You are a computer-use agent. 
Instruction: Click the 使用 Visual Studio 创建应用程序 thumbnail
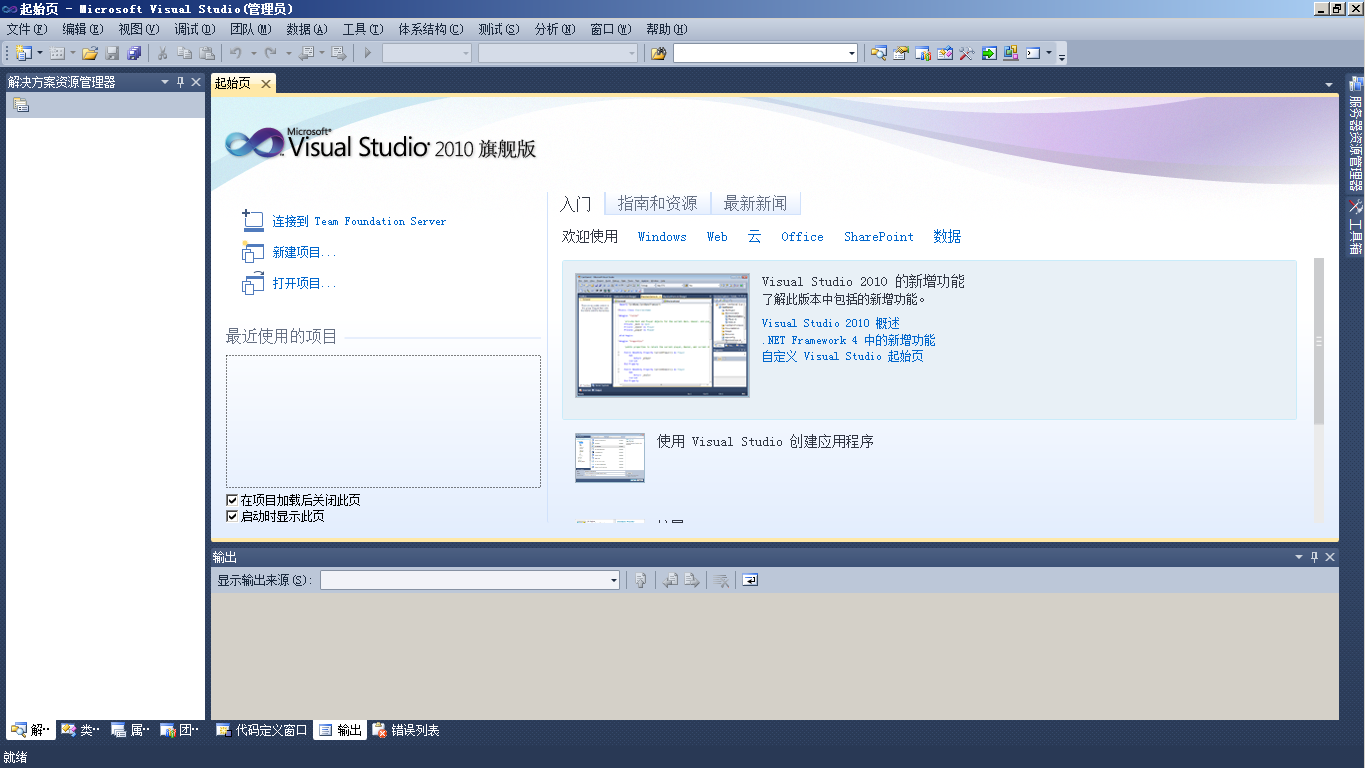click(x=609, y=457)
